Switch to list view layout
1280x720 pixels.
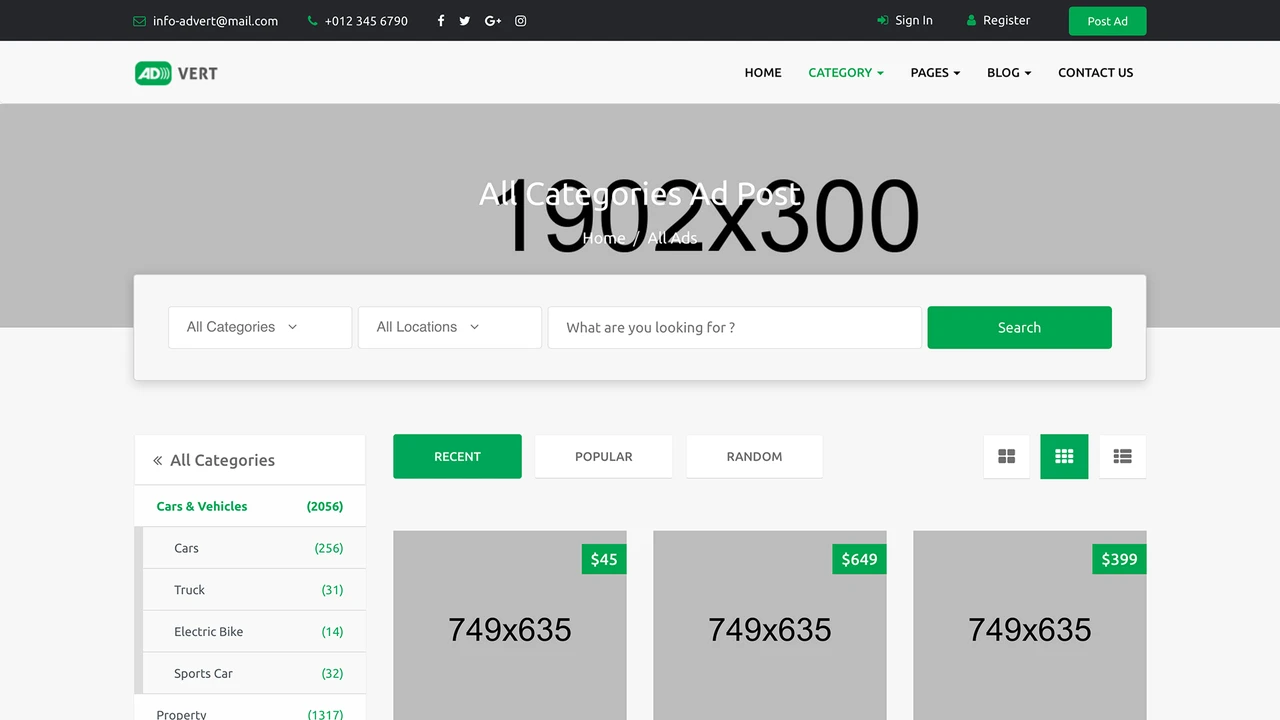click(1122, 456)
